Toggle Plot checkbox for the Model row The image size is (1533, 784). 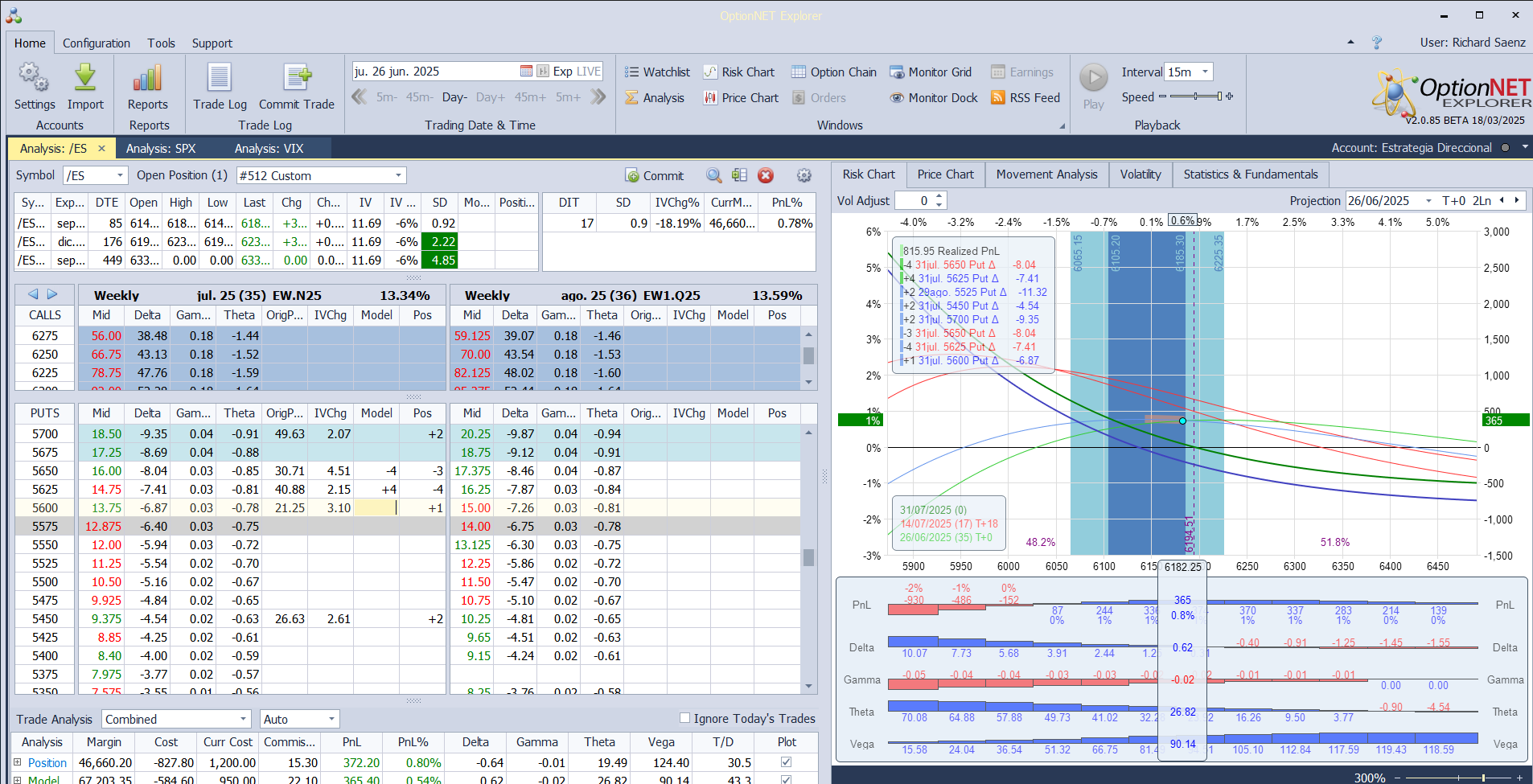point(786,779)
